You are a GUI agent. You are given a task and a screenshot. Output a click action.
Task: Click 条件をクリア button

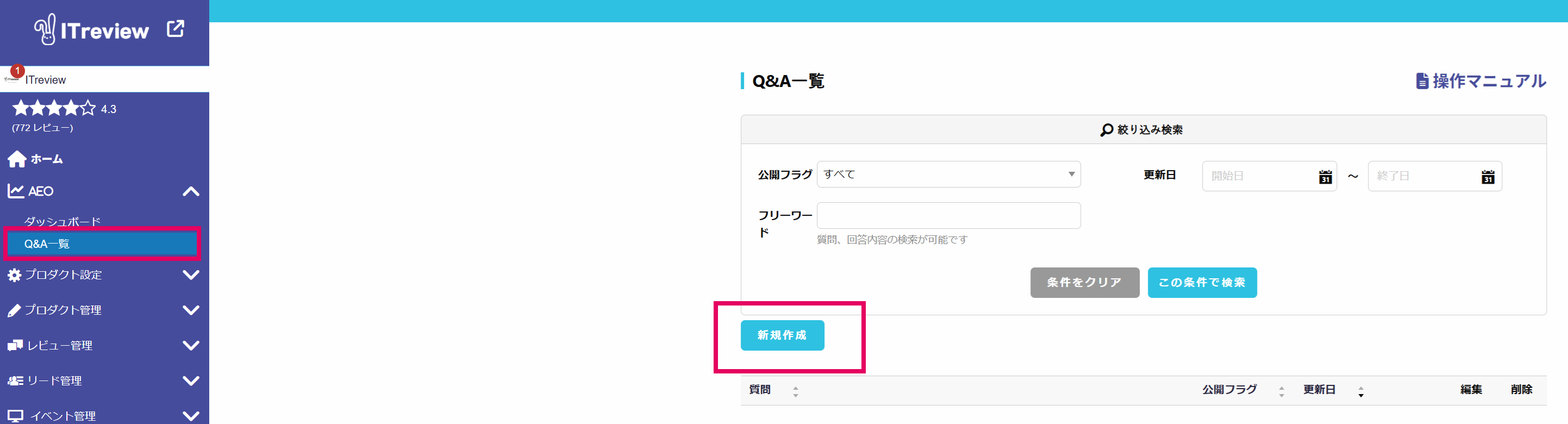[x=1085, y=283]
